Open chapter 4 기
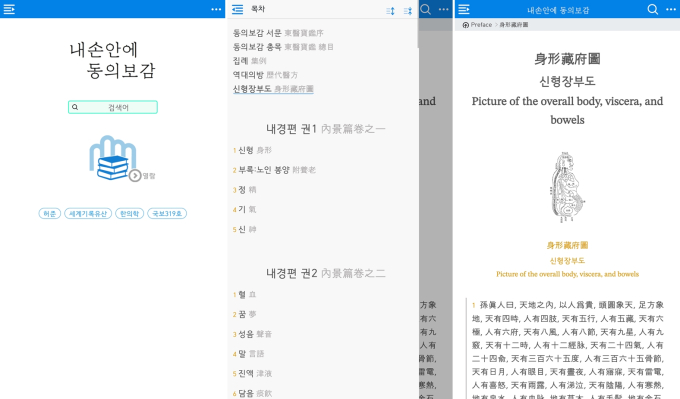680x399 pixels. [245, 209]
